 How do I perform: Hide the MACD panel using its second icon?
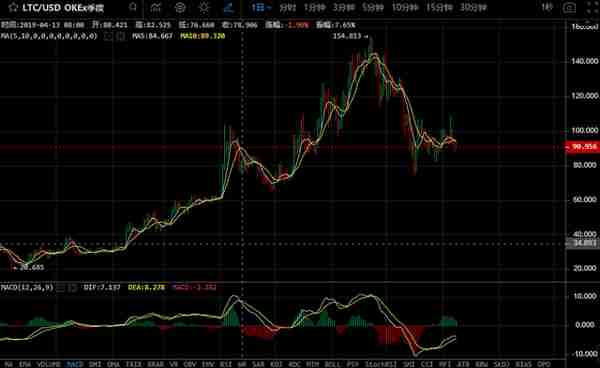(x=72, y=287)
